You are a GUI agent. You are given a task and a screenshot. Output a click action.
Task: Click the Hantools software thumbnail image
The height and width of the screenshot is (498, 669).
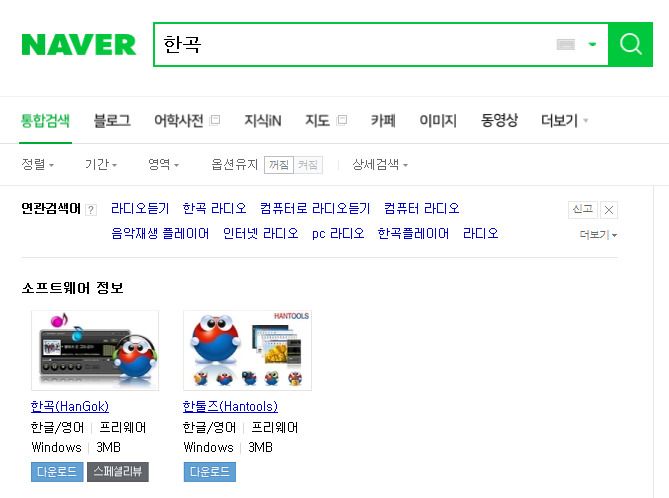click(x=247, y=350)
